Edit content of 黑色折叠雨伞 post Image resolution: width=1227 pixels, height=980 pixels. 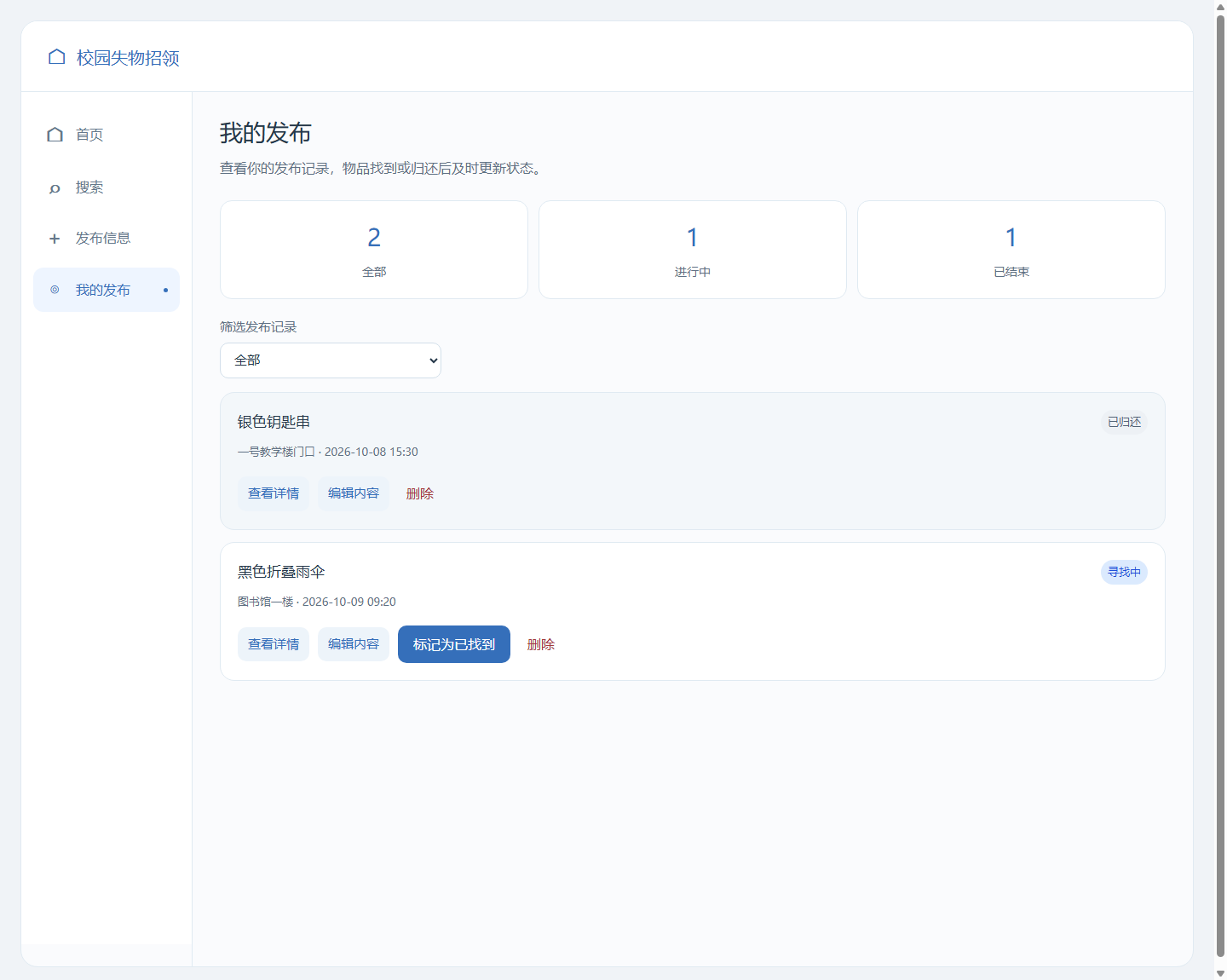354,644
